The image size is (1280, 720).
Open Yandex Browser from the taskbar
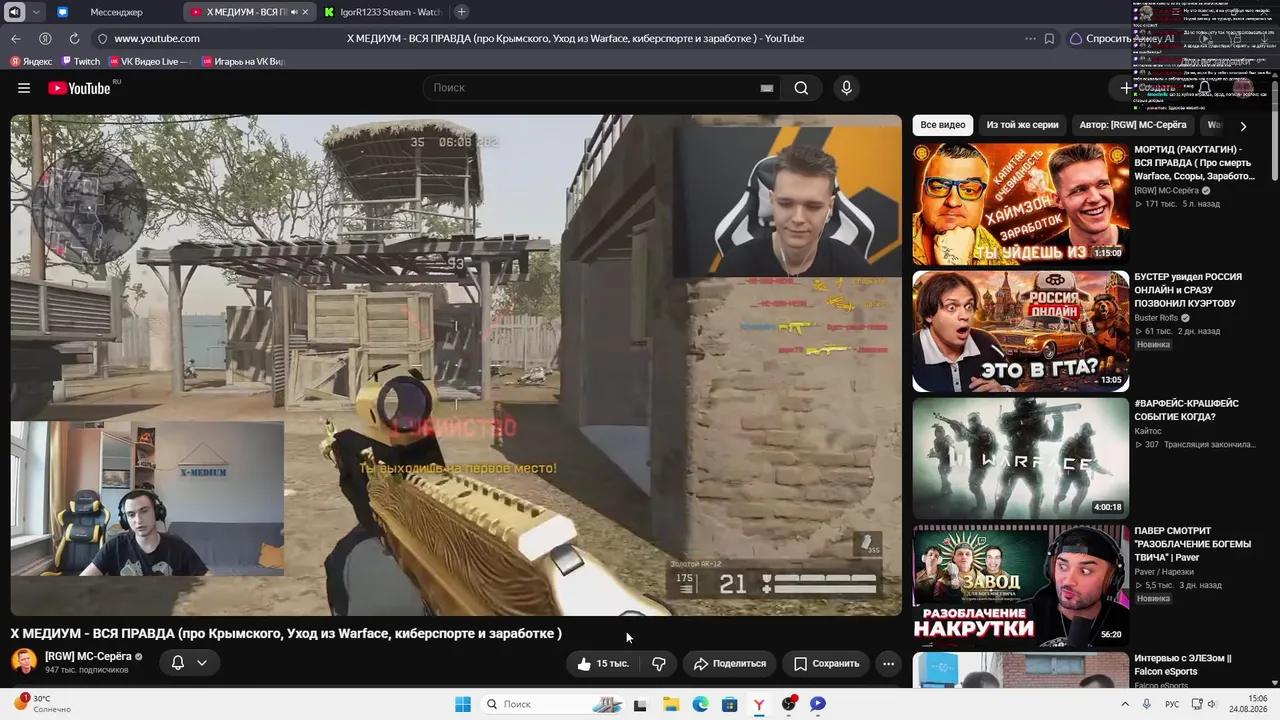pos(759,704)
